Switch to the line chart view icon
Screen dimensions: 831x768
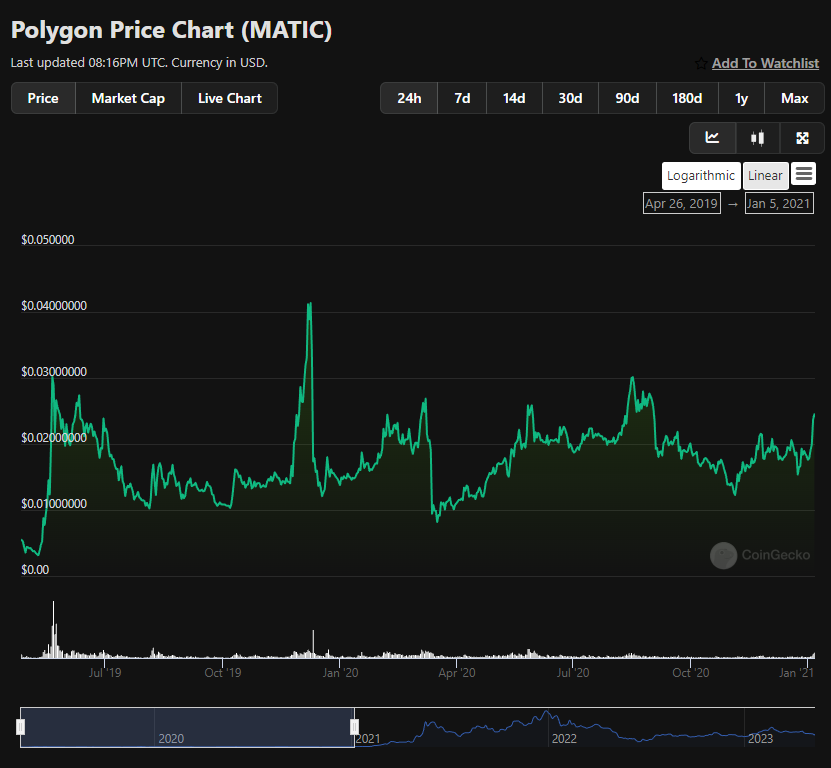coord(712,138)
